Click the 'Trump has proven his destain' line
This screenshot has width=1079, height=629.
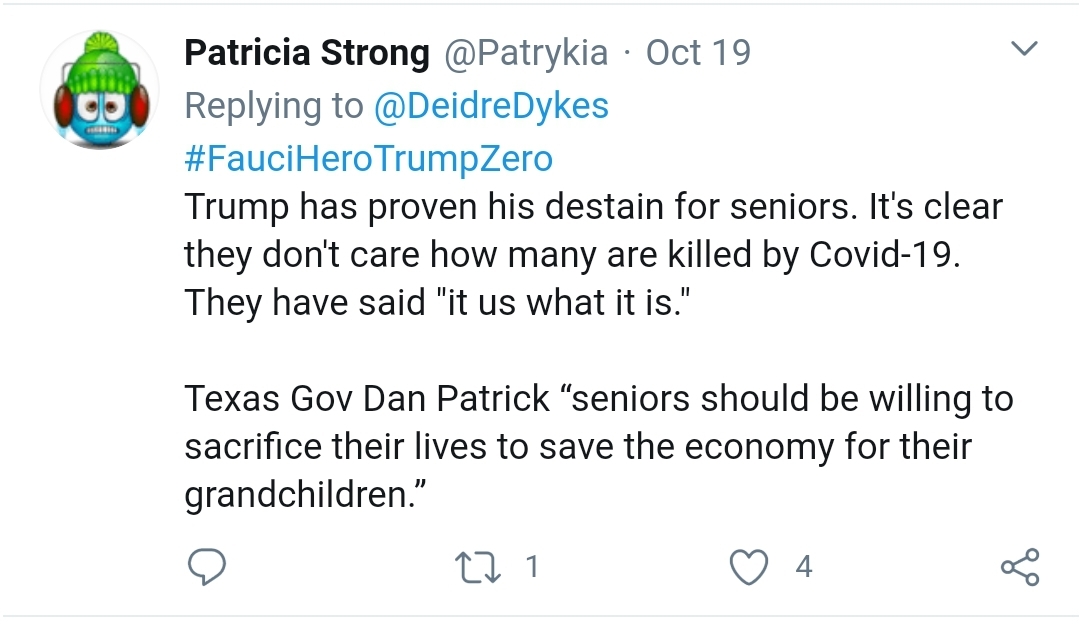click(x=593, y=206)
